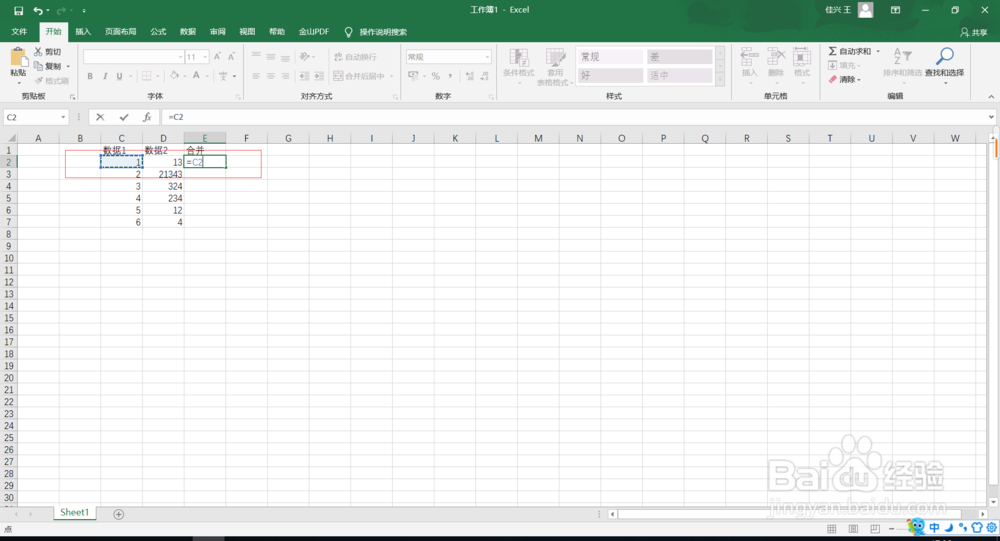Click the Paste (粘贴) clipboard icon
Screen dimensions: 1000x541
18,59
